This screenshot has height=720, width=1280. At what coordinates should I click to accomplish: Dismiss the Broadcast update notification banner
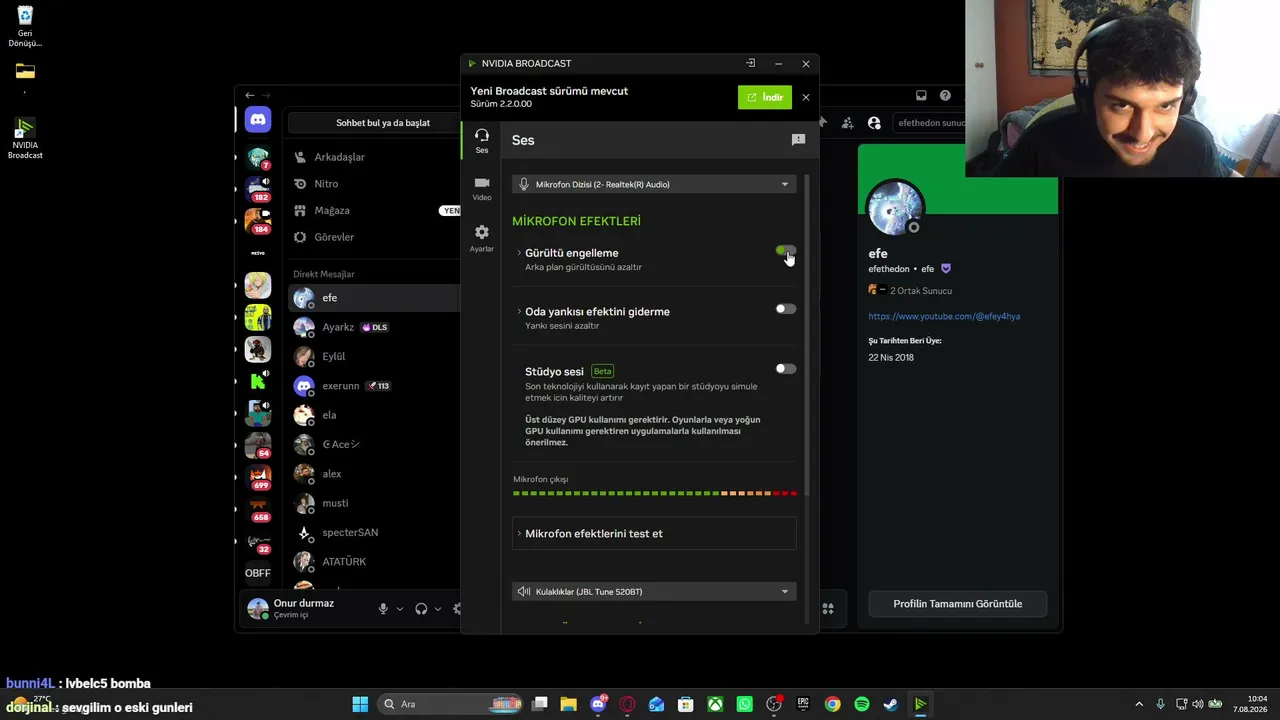coord(806,97)
